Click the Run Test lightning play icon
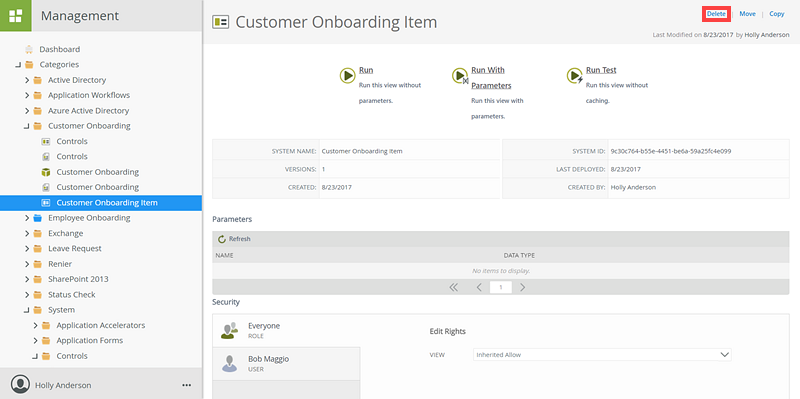800x399 pixels. [x=574, y=76]
